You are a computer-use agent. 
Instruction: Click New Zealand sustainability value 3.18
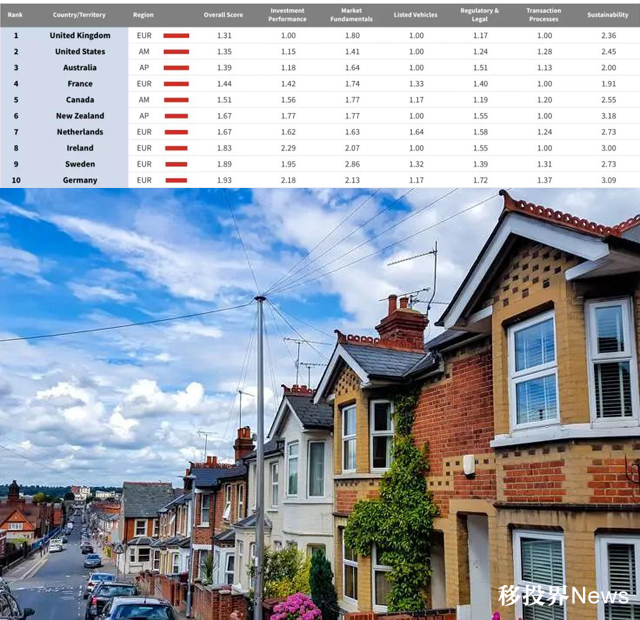609,116
